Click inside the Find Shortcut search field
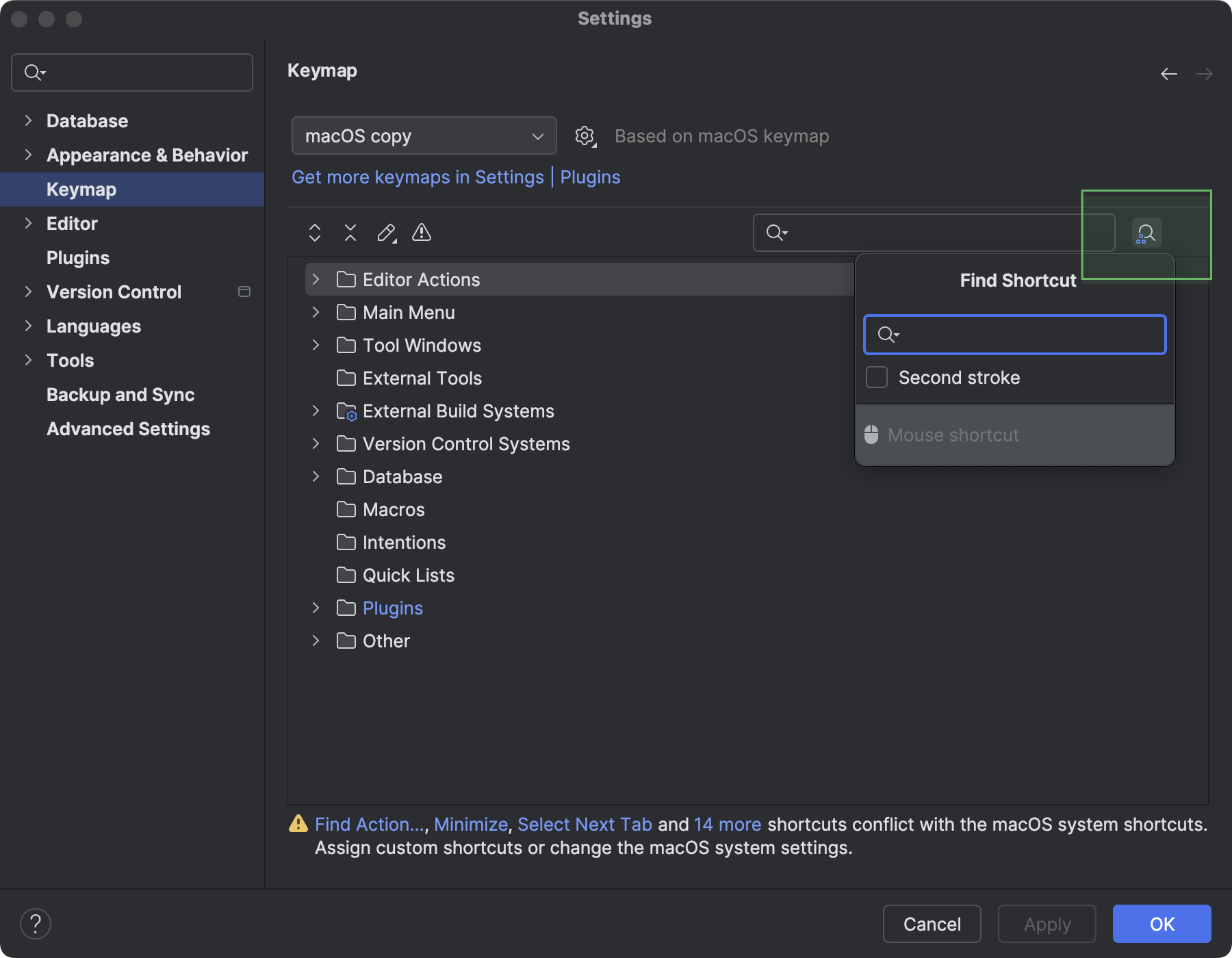The image size is (1232, 958). [1014, 335]
